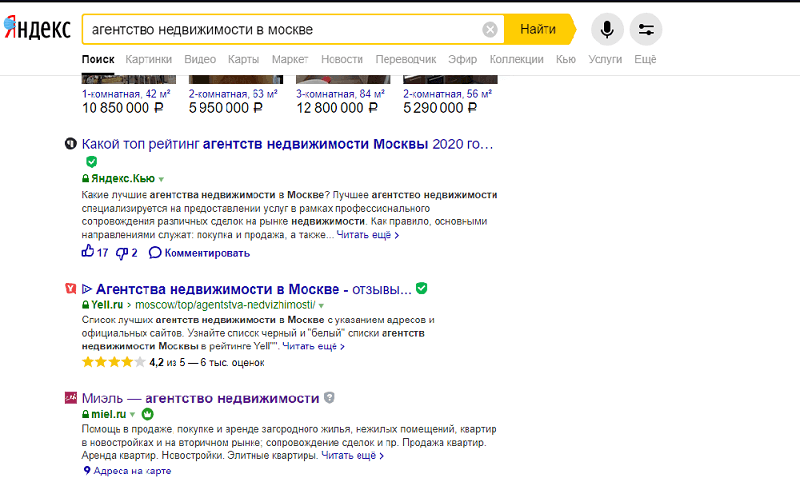Click the Yell star rating
The image size is (800, 486).
pyautogui.click(x=113, y=363)
